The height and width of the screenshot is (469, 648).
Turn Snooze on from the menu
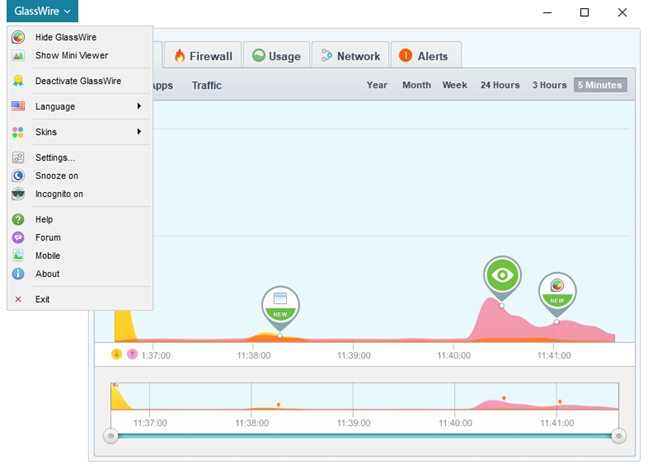tap(80, 176)
